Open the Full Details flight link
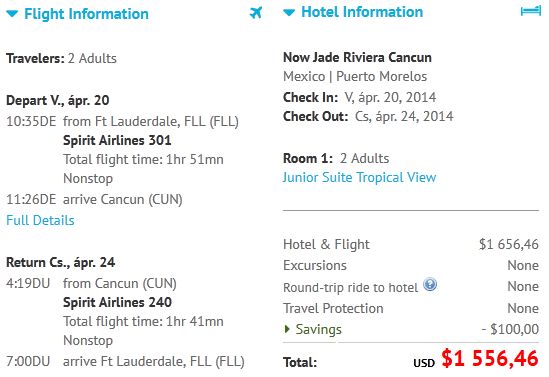The height and width of the screenshot is (377, 549). pos(40,220)
